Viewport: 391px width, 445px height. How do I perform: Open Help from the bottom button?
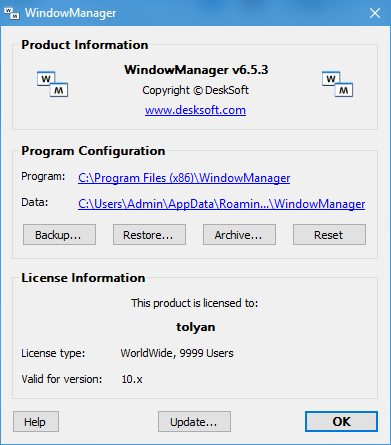(36, 422)
